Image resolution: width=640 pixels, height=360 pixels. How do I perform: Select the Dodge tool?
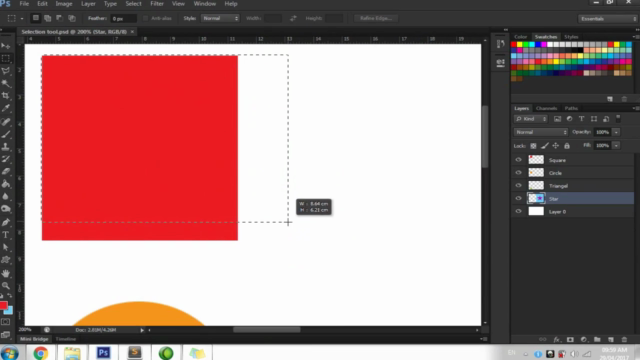[x=6, y=209]
